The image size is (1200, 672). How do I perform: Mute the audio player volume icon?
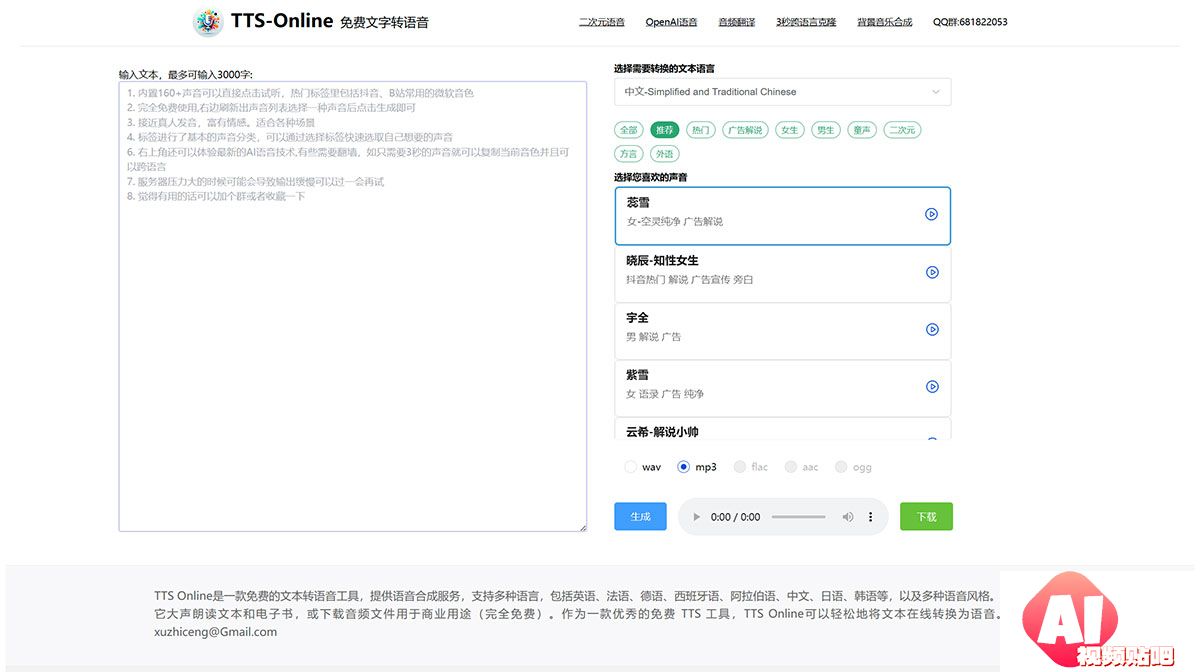[x=848, y=517]
